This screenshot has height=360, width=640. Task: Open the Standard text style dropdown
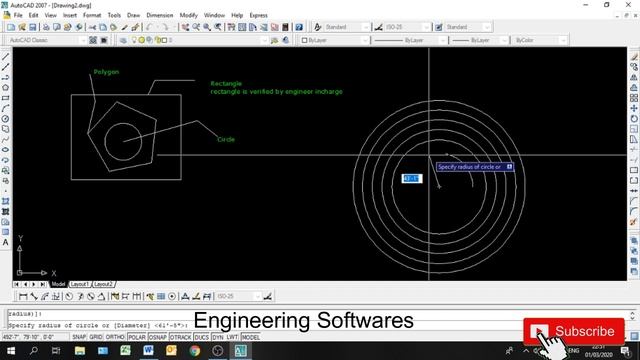coord(366,27)
